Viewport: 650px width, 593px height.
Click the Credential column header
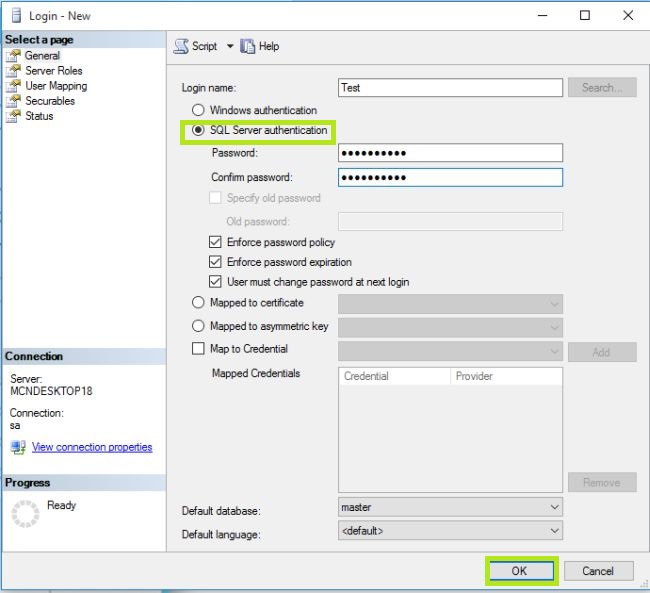click(x=394, y=376)
